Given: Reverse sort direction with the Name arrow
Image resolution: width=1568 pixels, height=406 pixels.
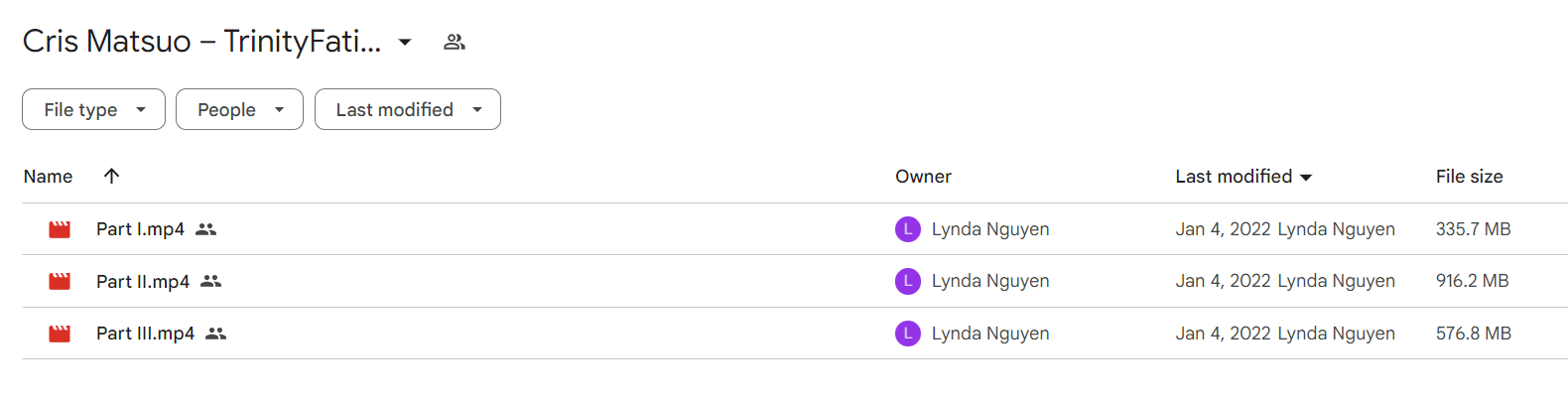Looking at the screenshot, I should point(111,176).
